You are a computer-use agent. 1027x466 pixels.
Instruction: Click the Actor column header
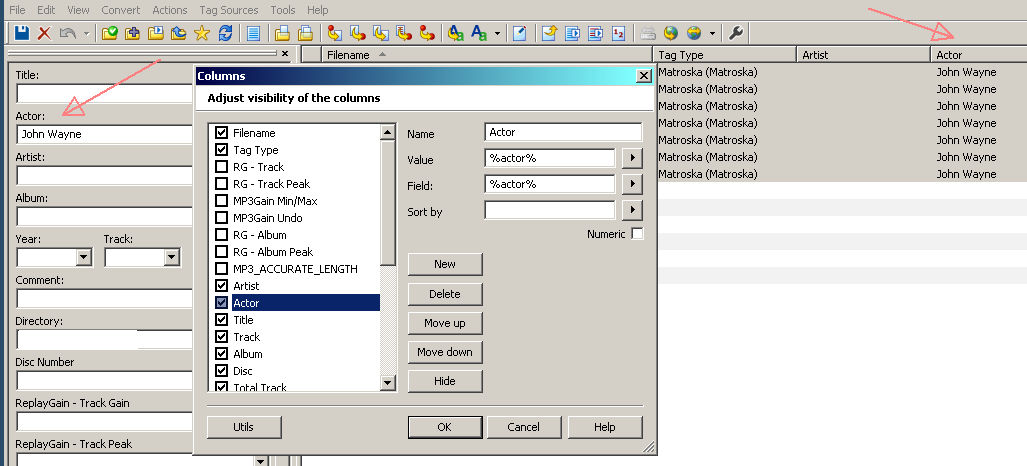pos(978,55)
